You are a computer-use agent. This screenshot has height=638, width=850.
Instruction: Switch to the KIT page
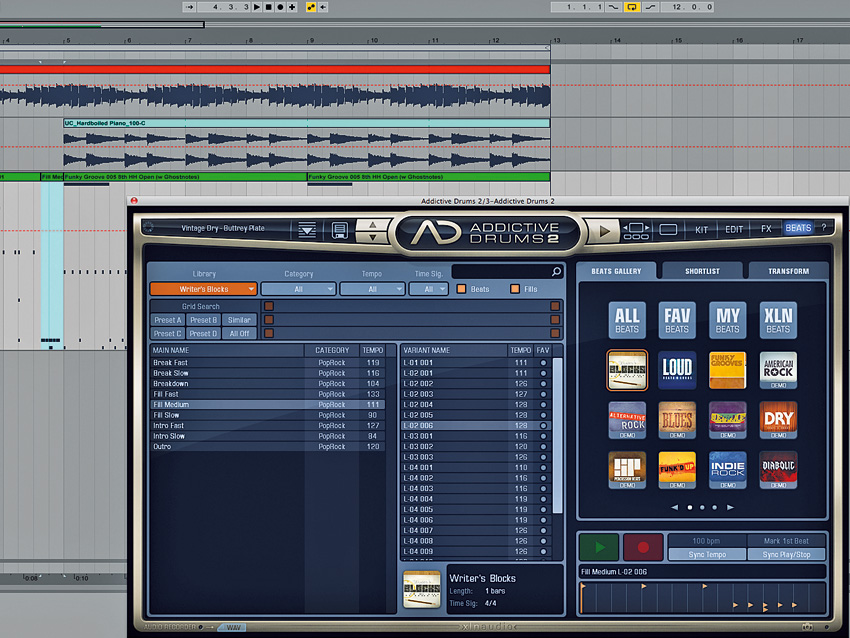(x=701, y=229)
